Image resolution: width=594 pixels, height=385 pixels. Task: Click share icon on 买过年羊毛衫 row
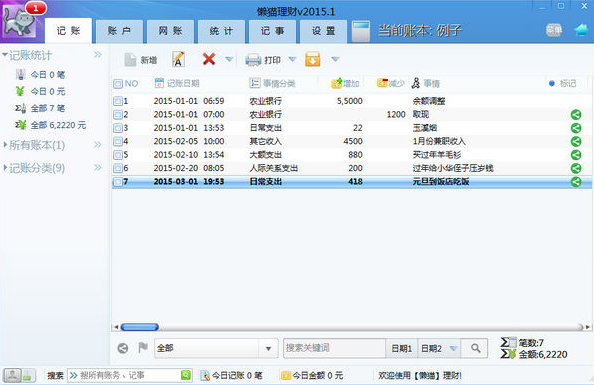(576, 155)
